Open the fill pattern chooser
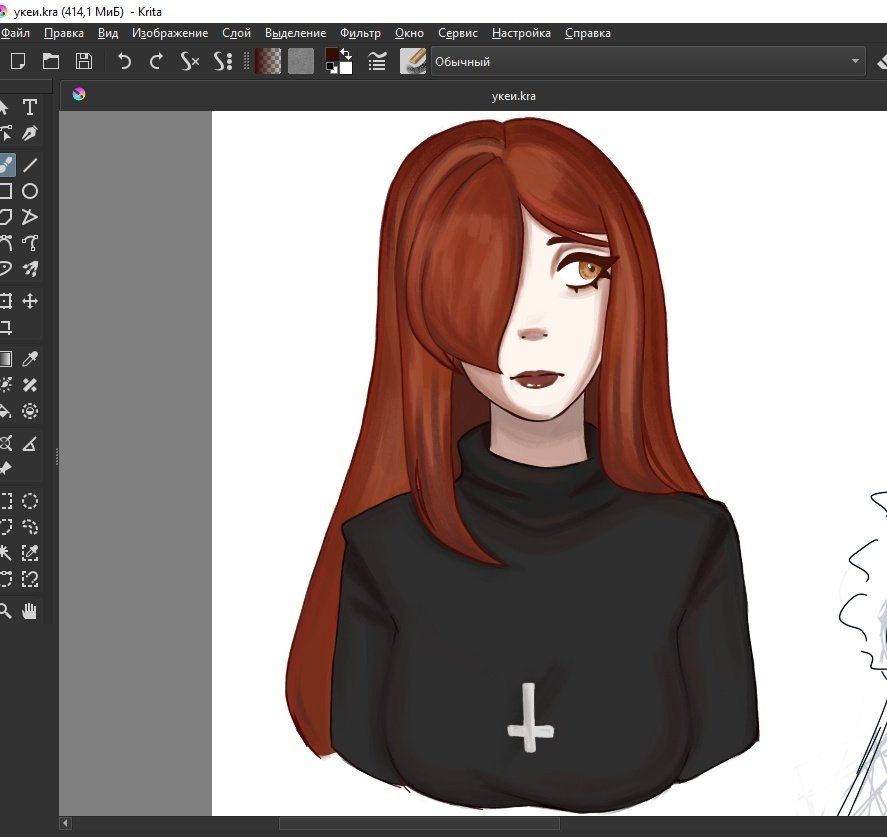The image size is (887, 837). [301, 61]
